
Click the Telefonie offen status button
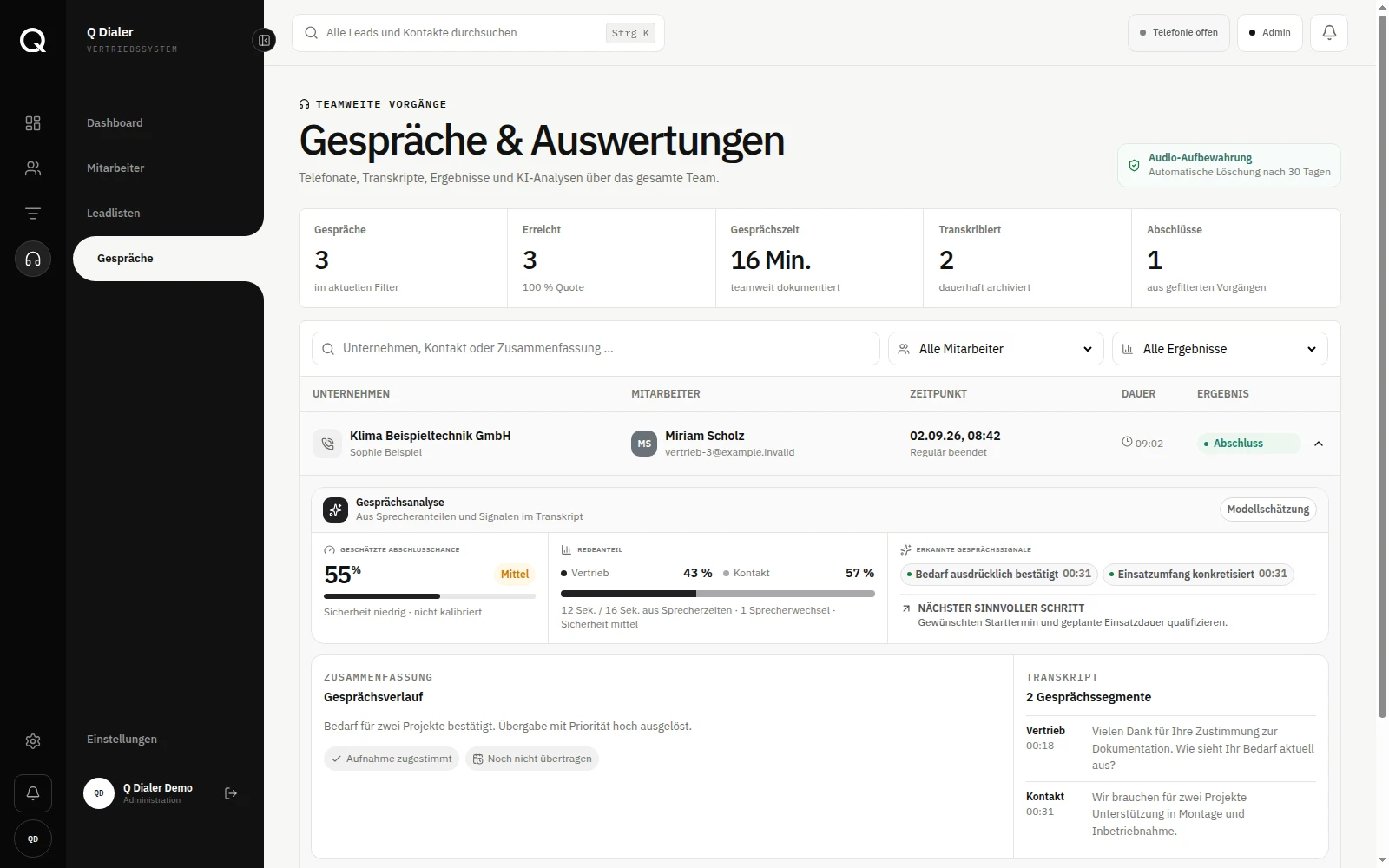pyautogui.click(x=1179, y=33)
